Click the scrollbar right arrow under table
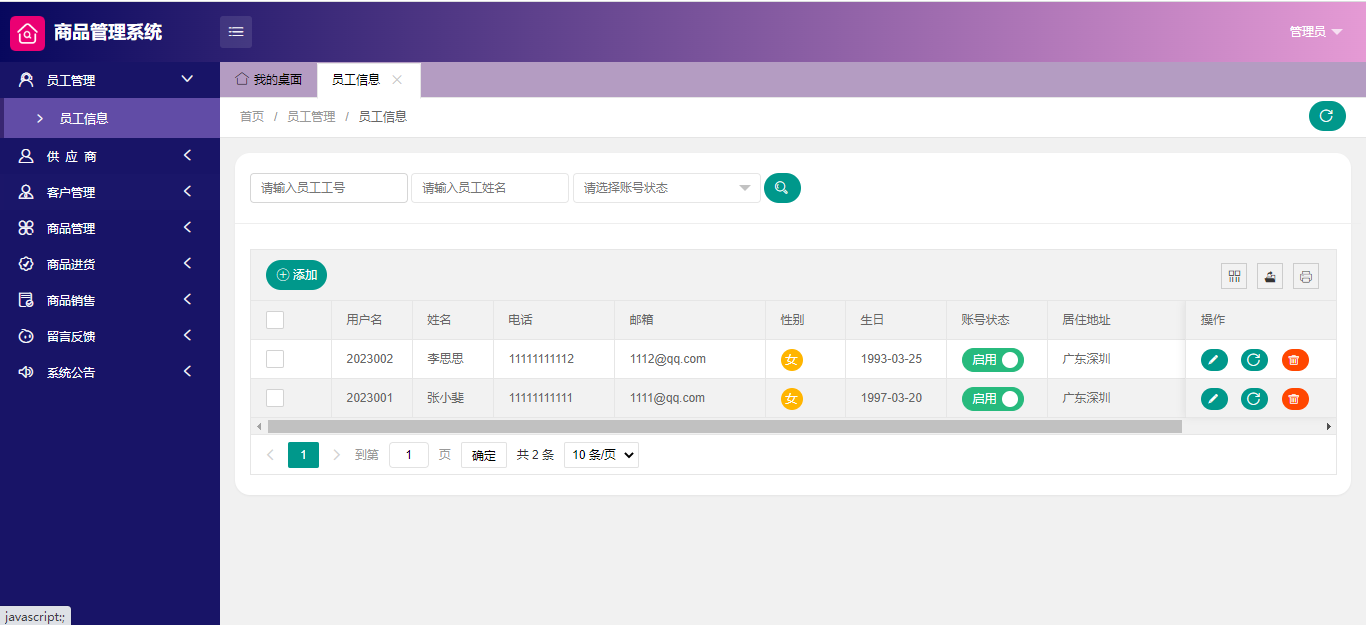 (1329, 426)
